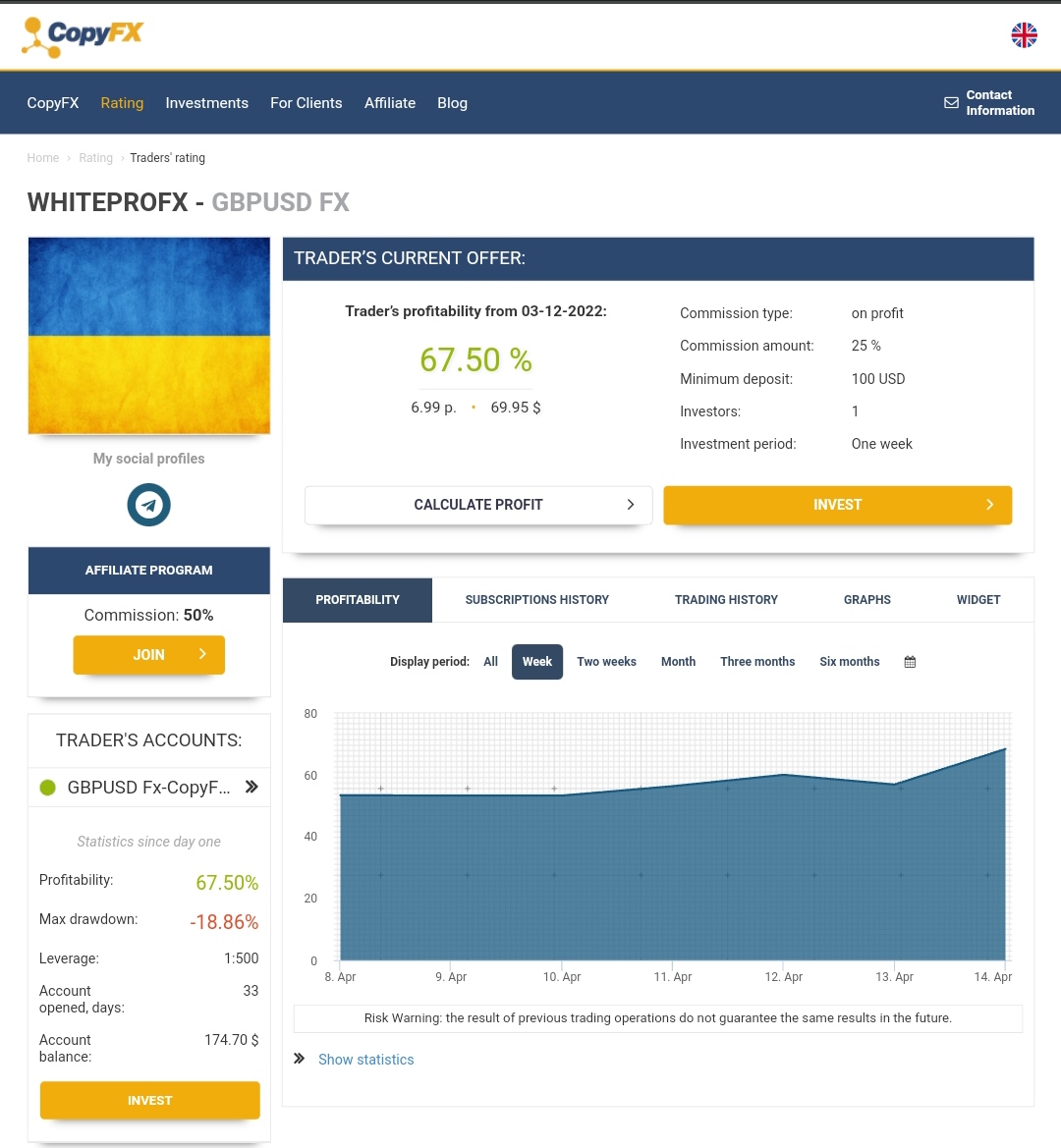Viewport: 1061px width, 1148px height.
Task: Set display period to All
Action: click(x=490, y=662)
